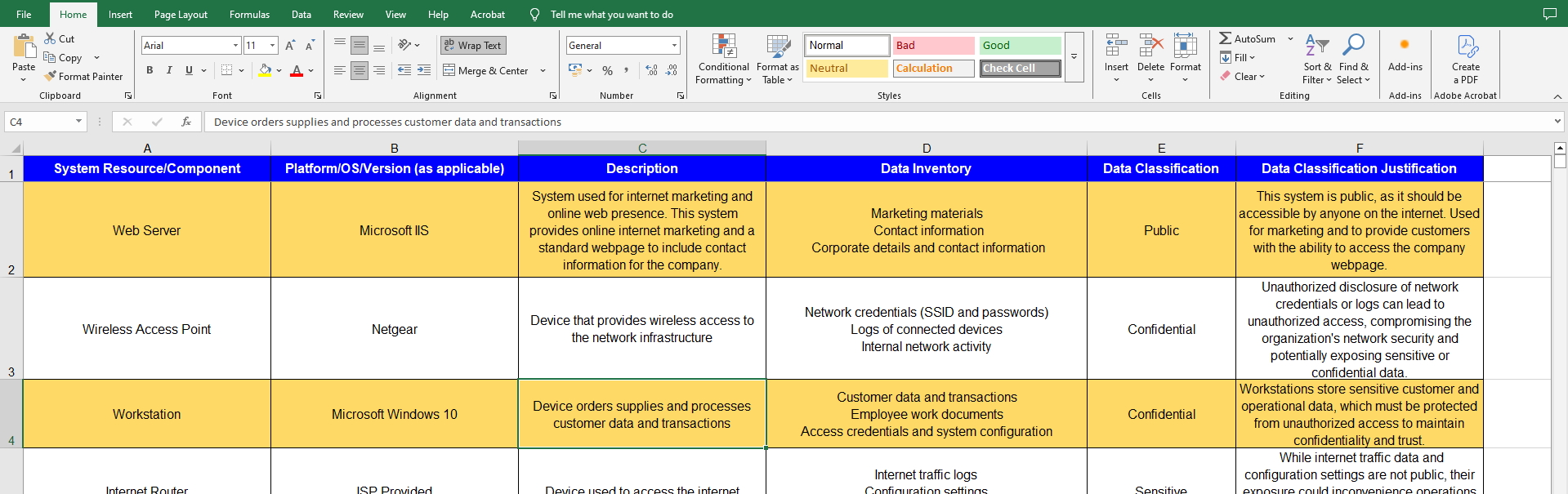1568x494 pixels.
Task: Expand Merge & Center options arrow
Action: (x=543, y=70)
